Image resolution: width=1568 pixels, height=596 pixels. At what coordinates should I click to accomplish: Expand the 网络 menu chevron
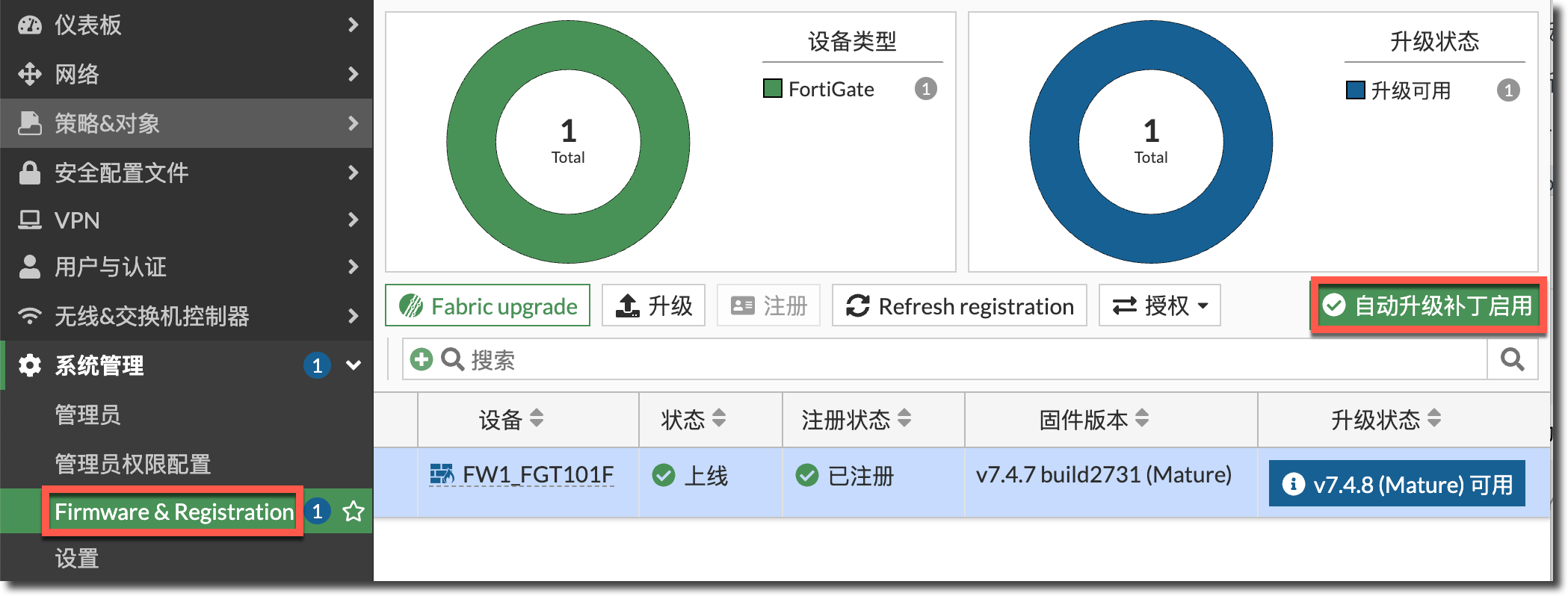tap(354, 74)
